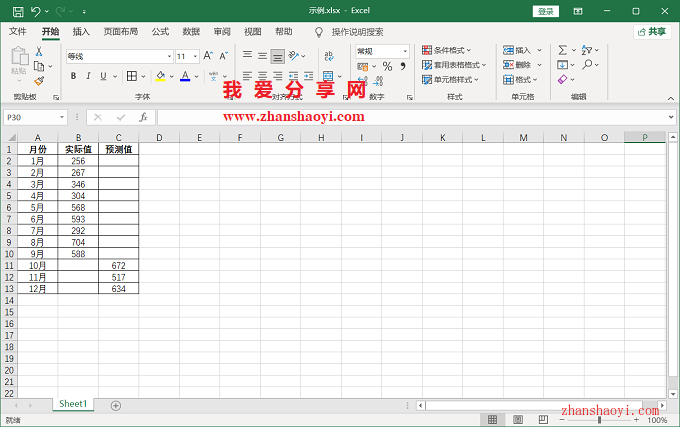Click the 登录 sign-in button
This screenshot has height=427, width=680.
coord(546,12)
